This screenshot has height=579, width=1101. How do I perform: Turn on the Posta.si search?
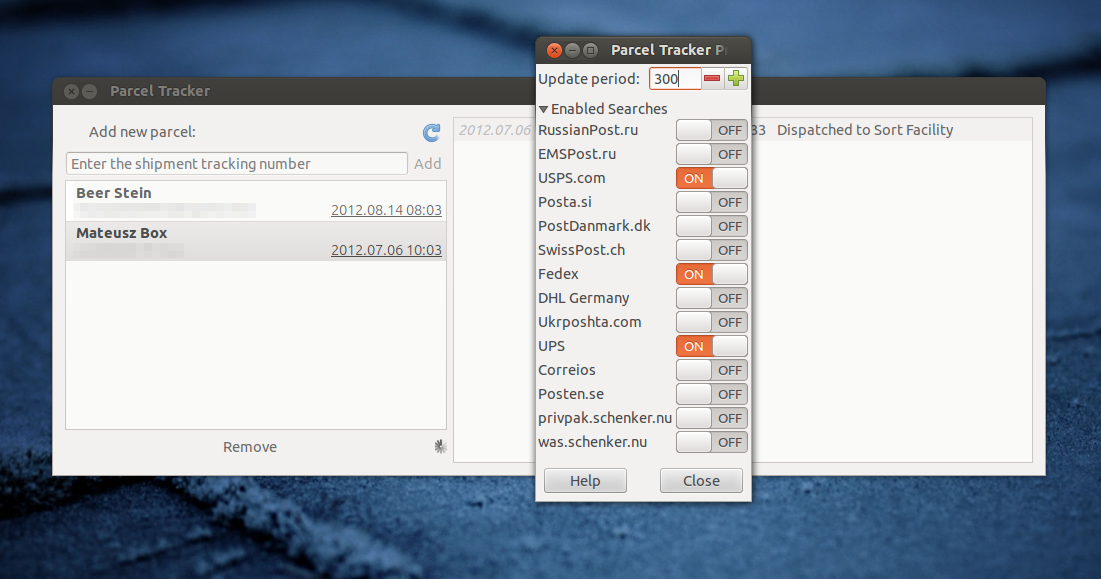coord(711,202)
